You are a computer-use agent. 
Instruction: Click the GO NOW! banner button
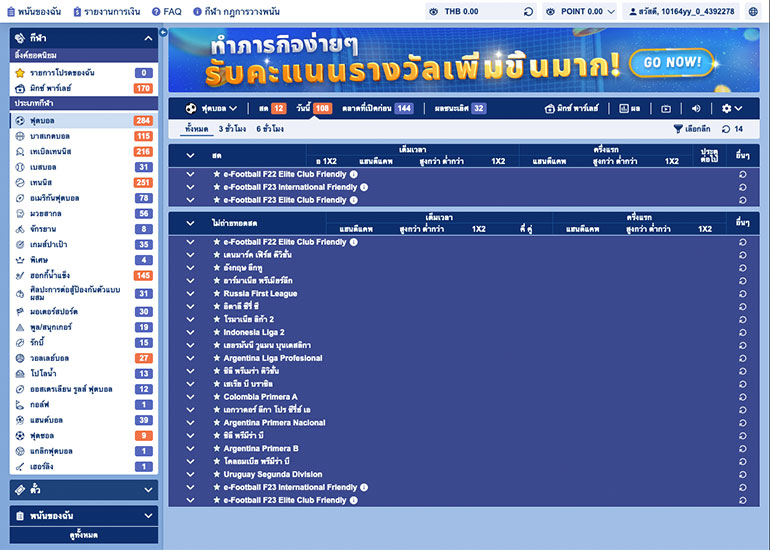point(671,62)
